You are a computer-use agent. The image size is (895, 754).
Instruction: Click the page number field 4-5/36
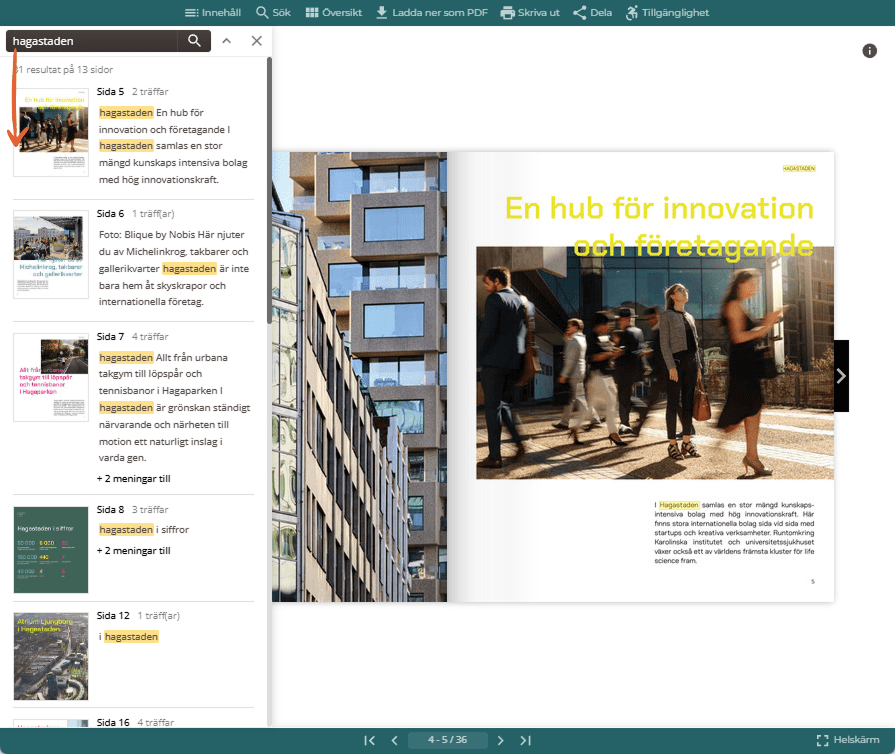[x=448, y=740]
